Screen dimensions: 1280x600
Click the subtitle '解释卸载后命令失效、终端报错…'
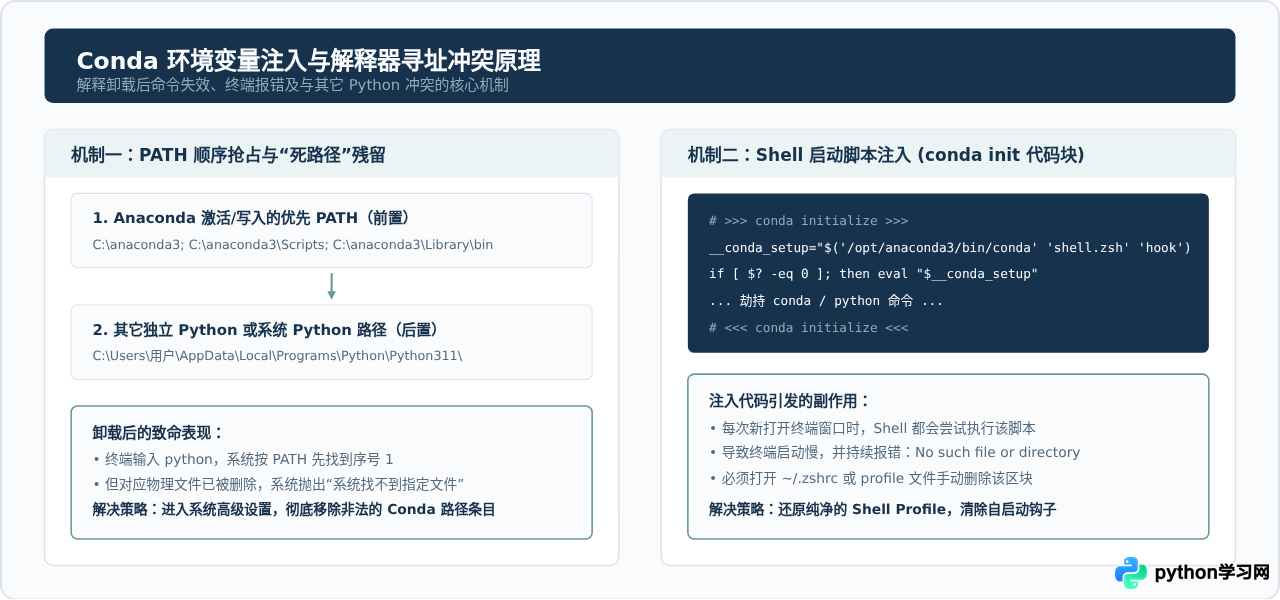(x=293, y=85)
